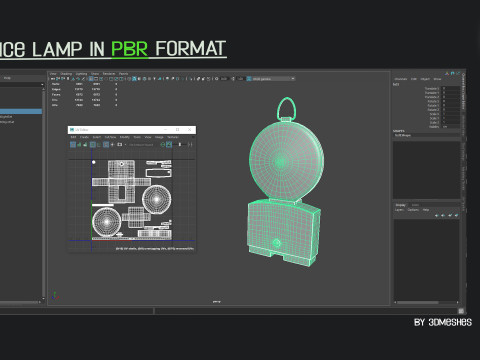The width and height of the screenshot is (480, 360).
Task: Open UV Editor Textures menu
Action: coord(173,137)
